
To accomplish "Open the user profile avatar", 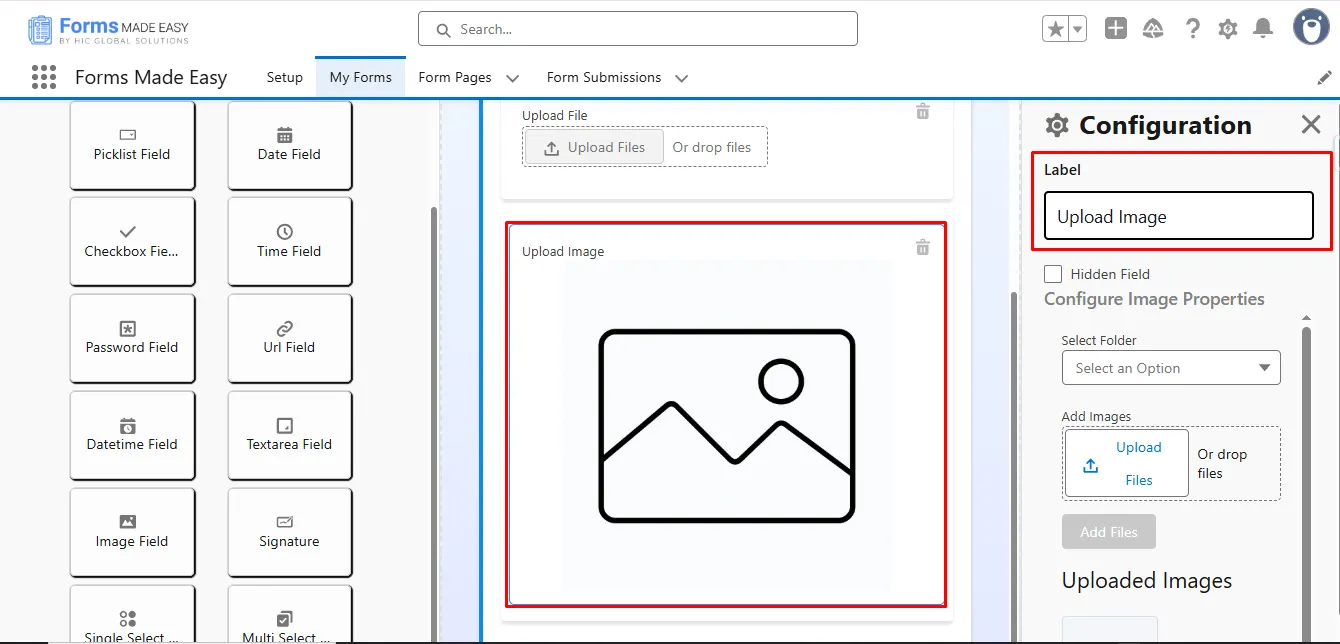I will point(1311,28).
